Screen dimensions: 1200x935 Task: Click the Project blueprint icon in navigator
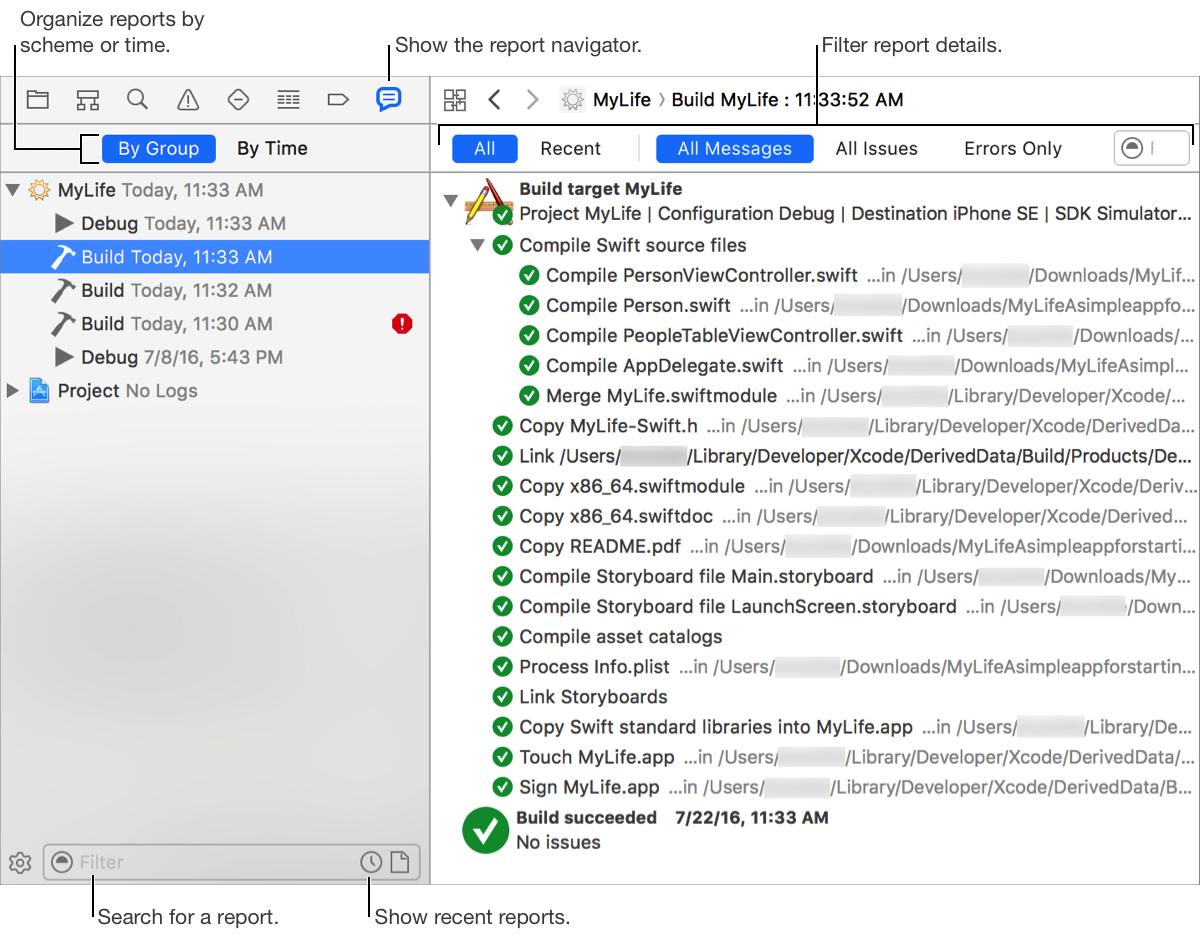click(39, 390)
